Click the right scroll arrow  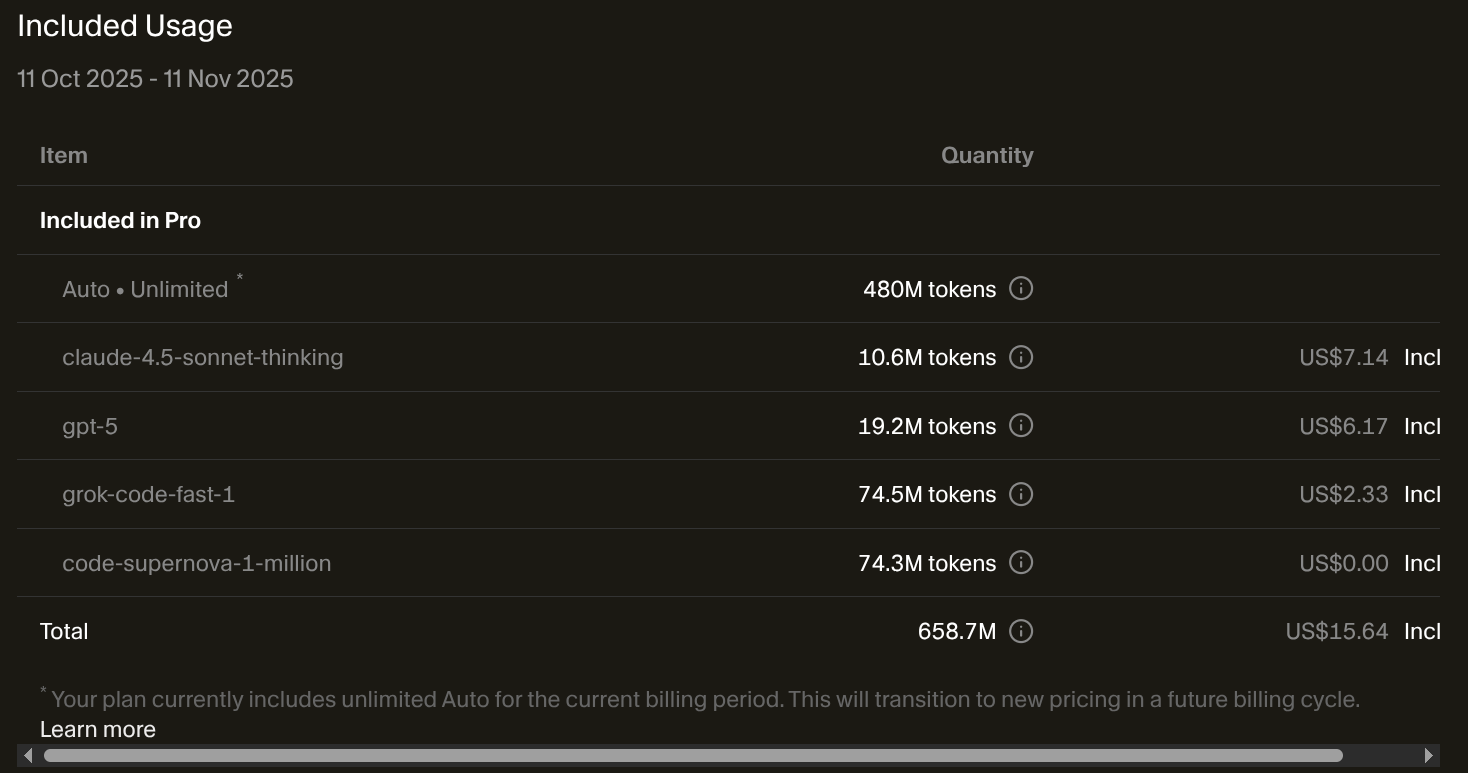point(1429,755)
